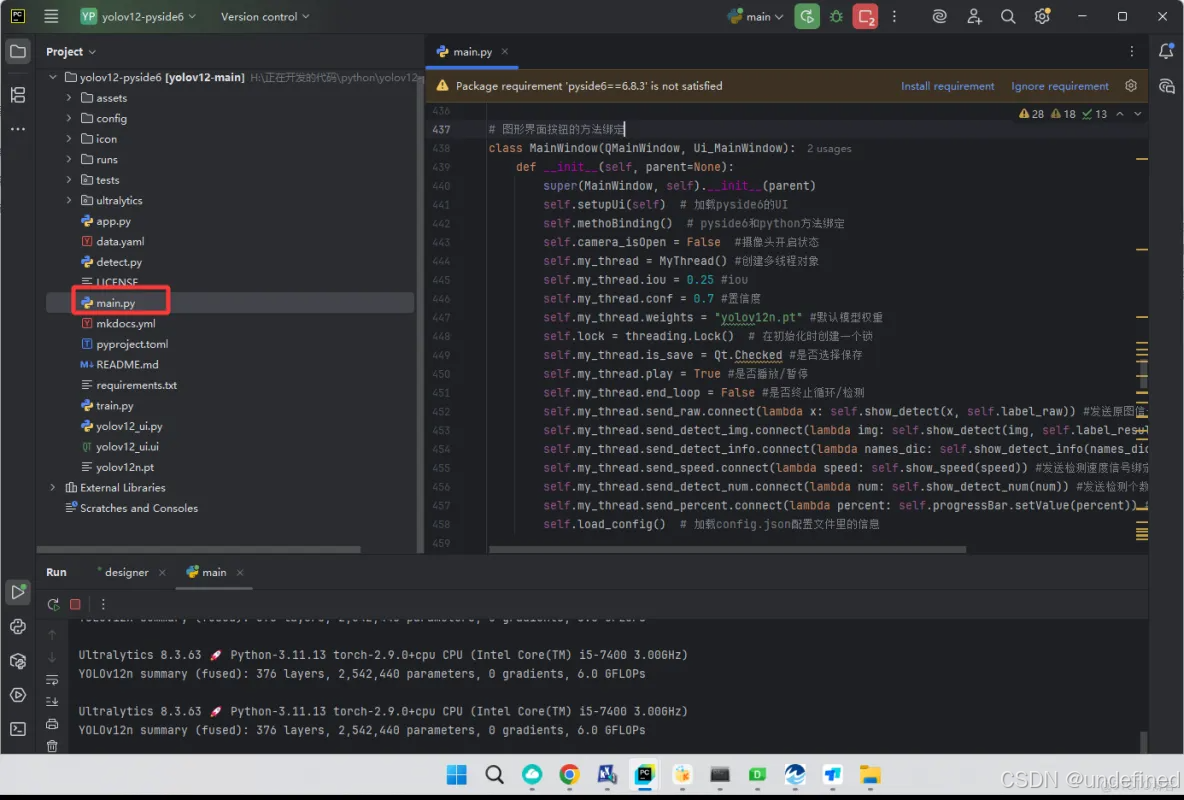The width and height of the screenshot is (1184, 800).
Task: Expand the icon folder
Action: pos(69,138)
